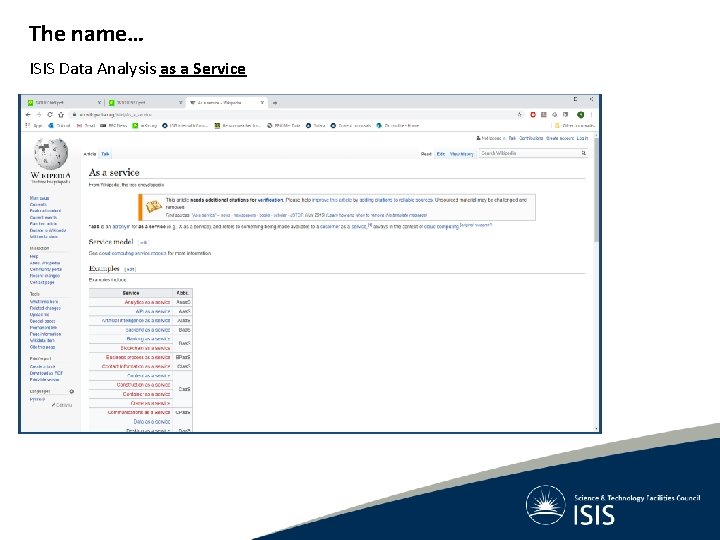Click the green shield extension icon
Viewport: 720px width, 540px height.
580,114
